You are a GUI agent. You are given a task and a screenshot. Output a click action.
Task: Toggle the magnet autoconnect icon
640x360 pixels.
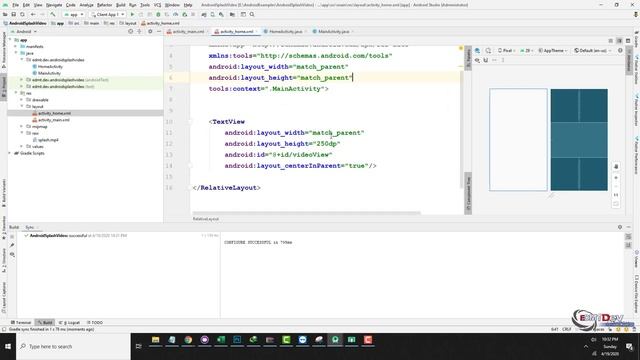[x=486, y=60]
